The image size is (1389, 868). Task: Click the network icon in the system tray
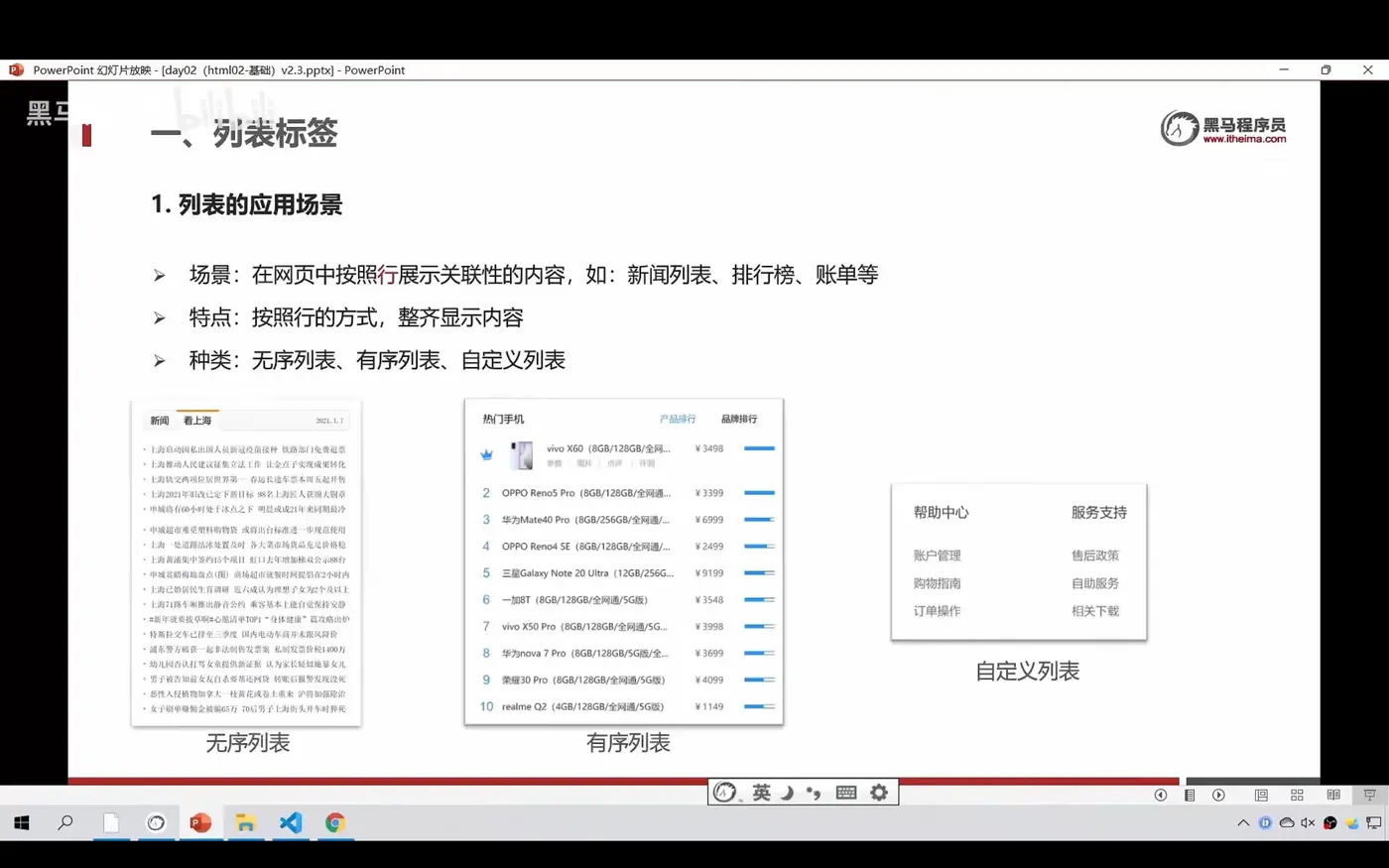[1374, 822]
